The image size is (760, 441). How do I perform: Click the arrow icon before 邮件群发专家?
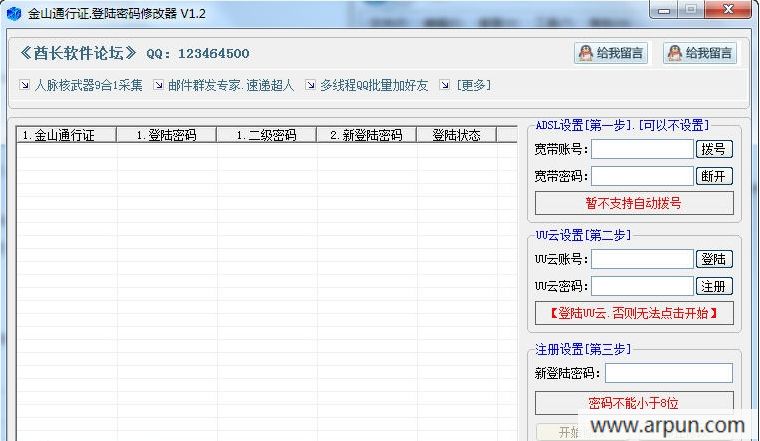[158, 85]
